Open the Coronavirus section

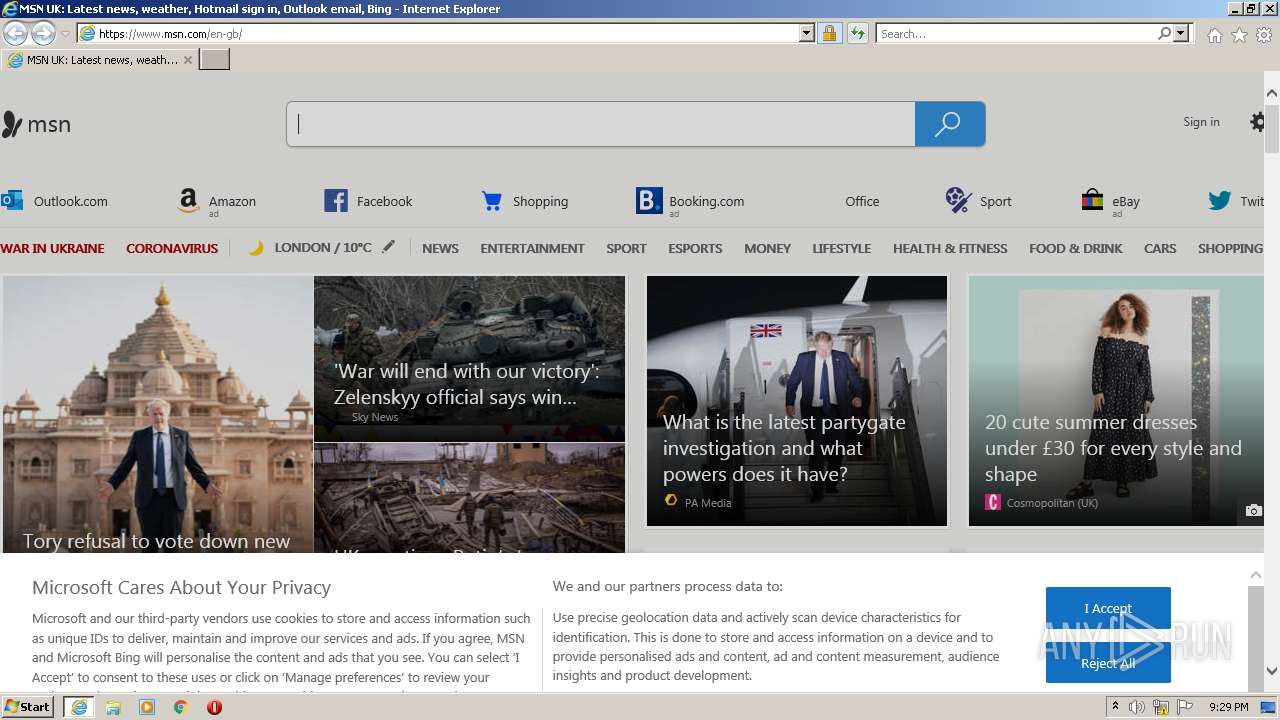[x=172, y=248]
